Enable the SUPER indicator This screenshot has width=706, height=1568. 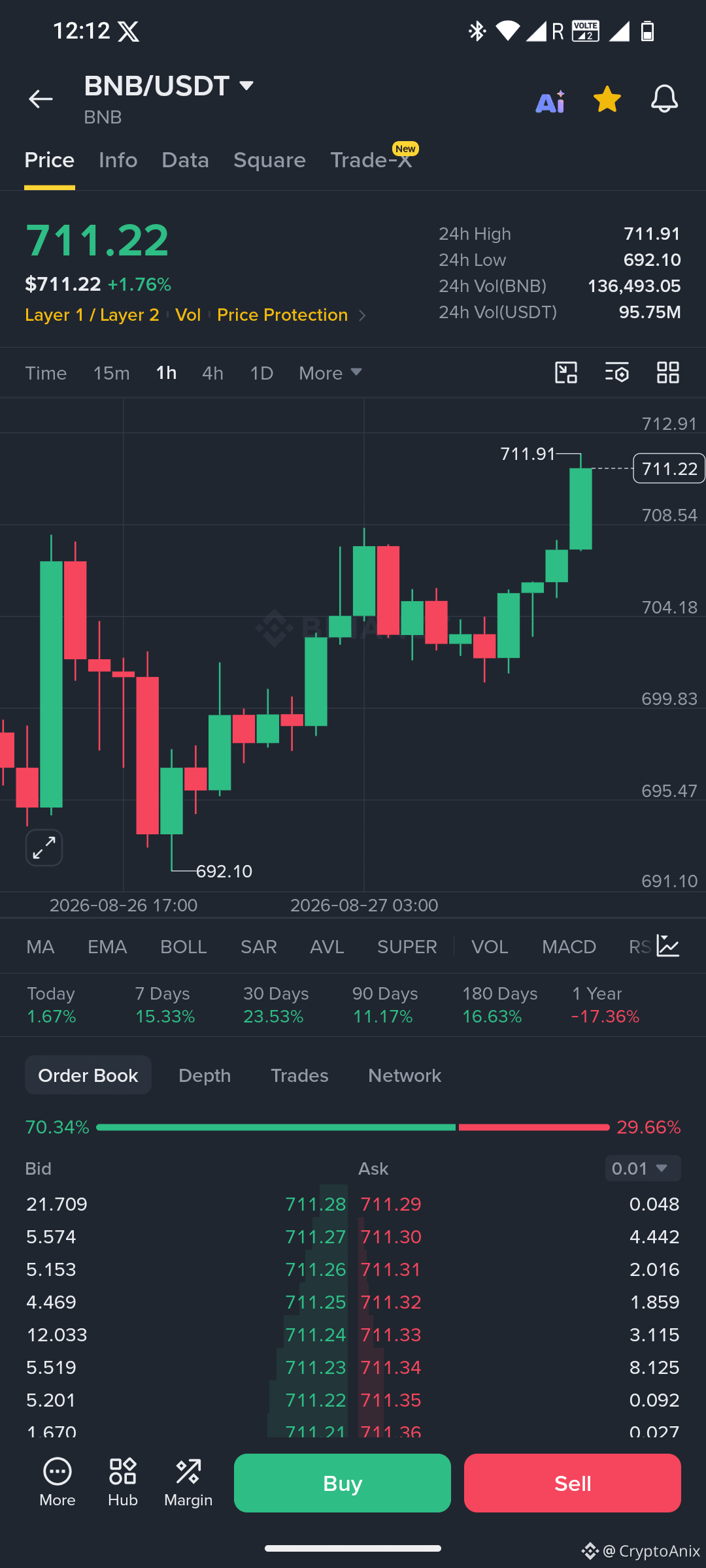click(x=407, y=947)
